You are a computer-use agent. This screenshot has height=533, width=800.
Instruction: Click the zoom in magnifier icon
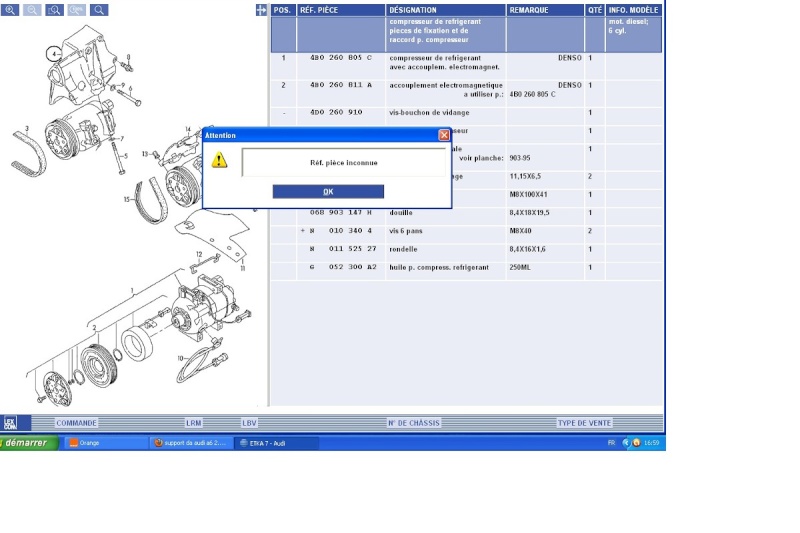pyautogui.click(x=11, y=10)
